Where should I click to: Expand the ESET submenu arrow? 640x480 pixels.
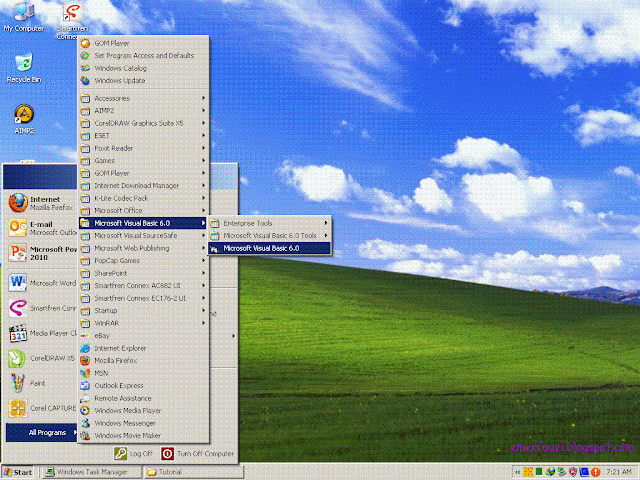[x=203, y=136]
